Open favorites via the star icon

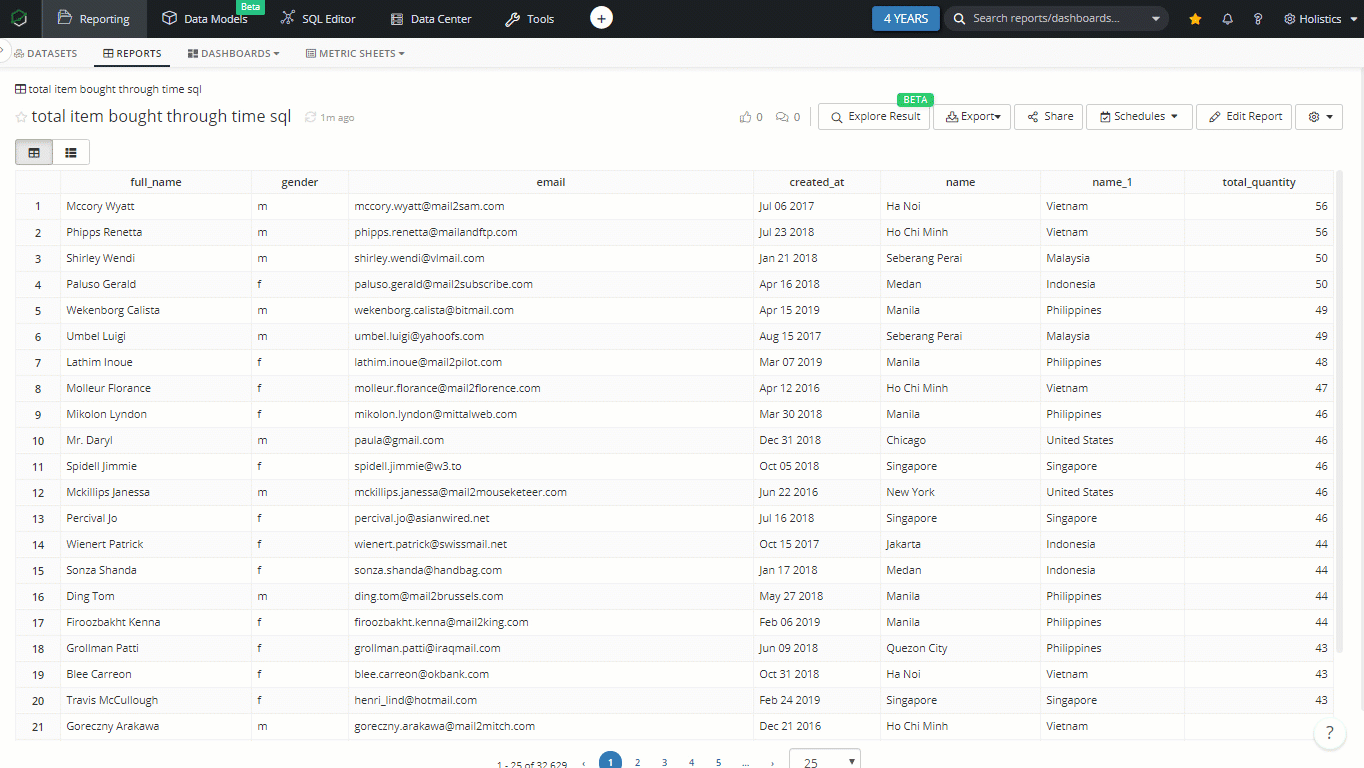[x=1195, y=19]
